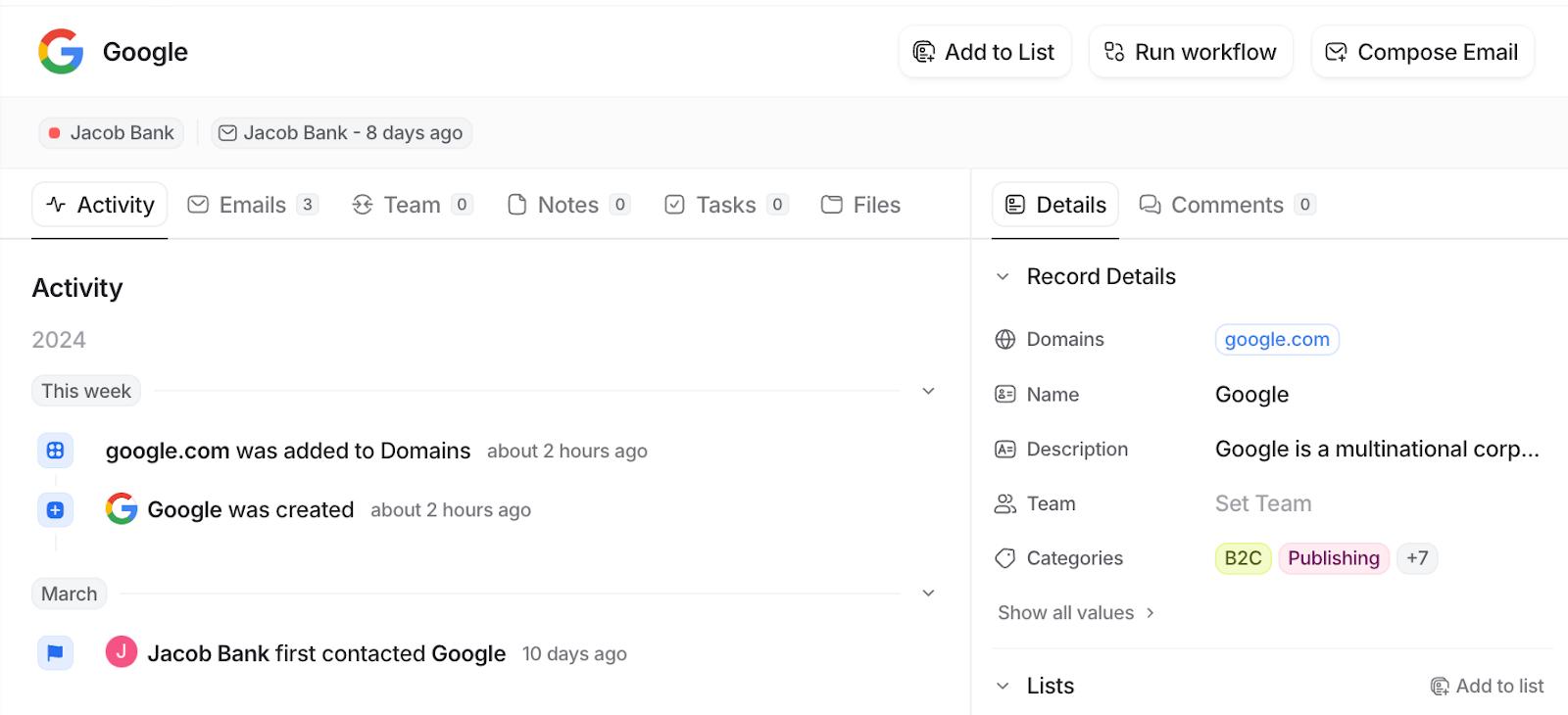Click the pulse icon on the Activity tab
The height and width of the screenshot is (715, 1568).
56,205
